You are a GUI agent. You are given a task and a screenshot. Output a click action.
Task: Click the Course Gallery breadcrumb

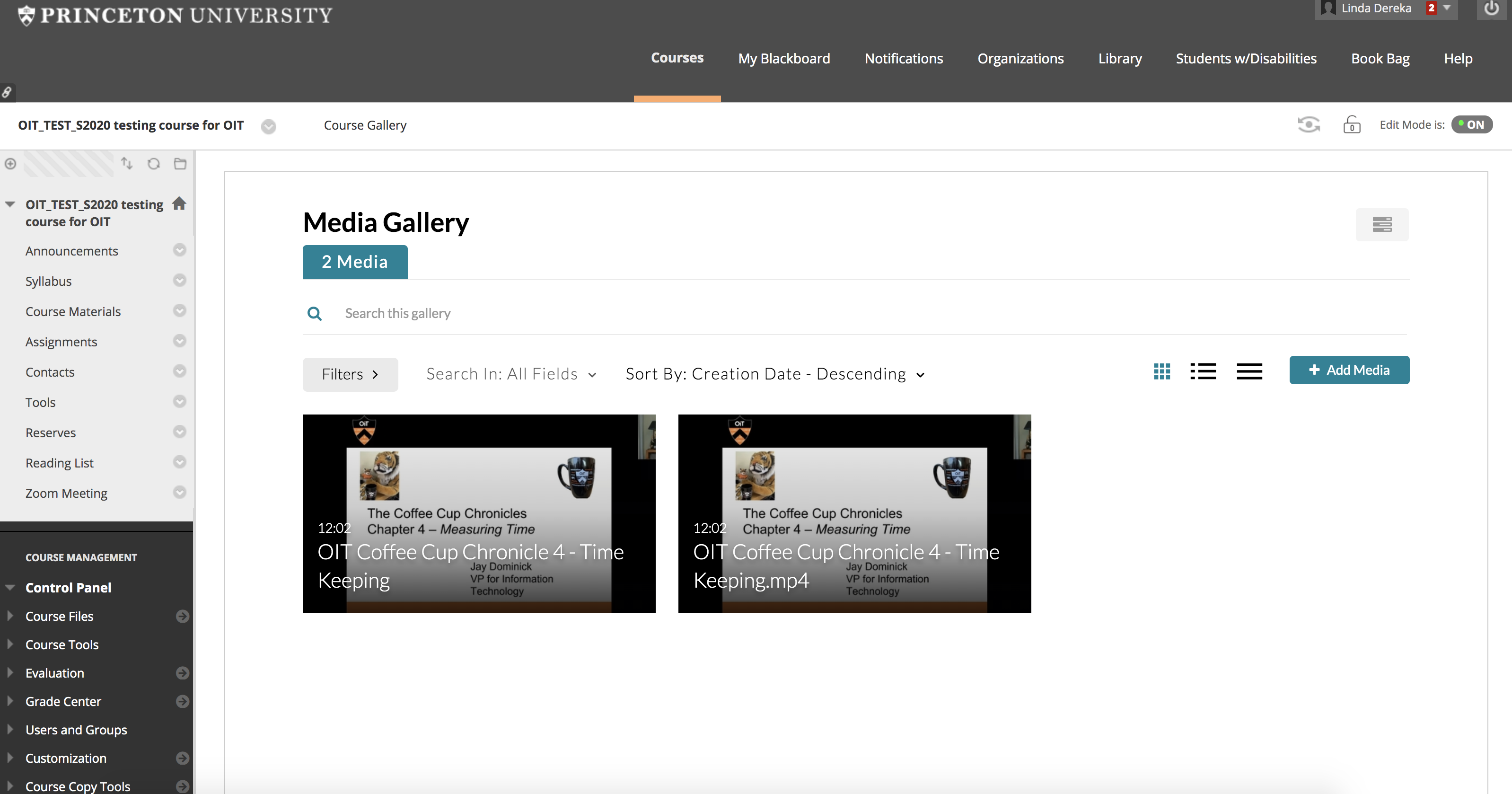365,126
